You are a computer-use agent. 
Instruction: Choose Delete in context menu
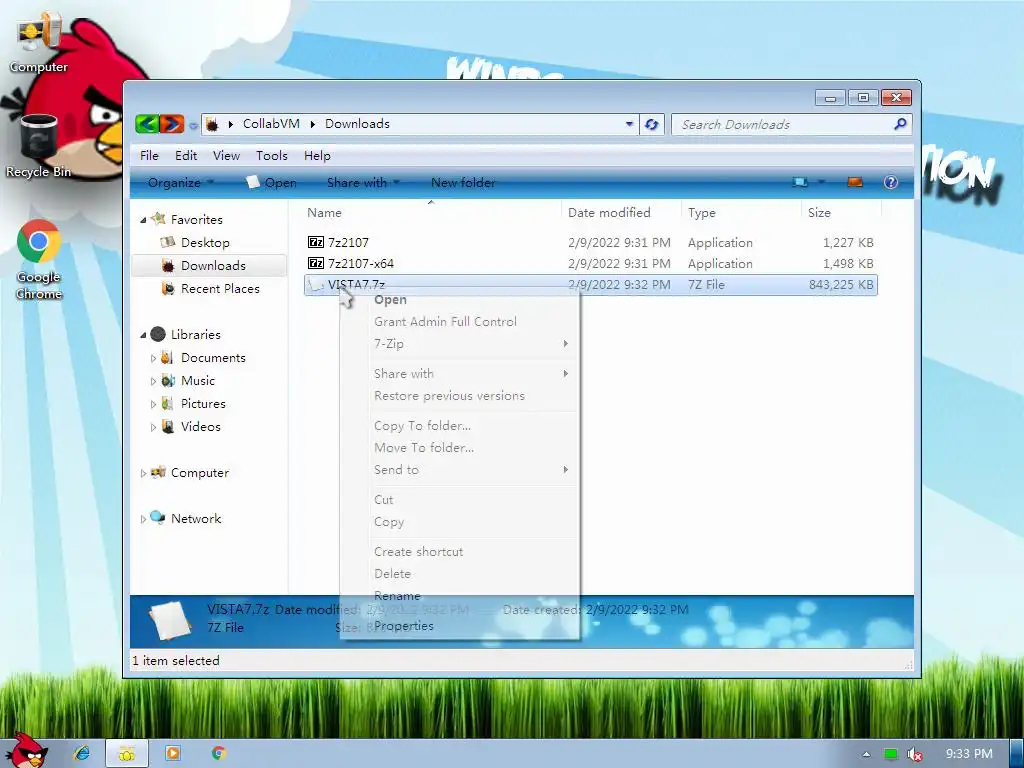tap(392, 574)
